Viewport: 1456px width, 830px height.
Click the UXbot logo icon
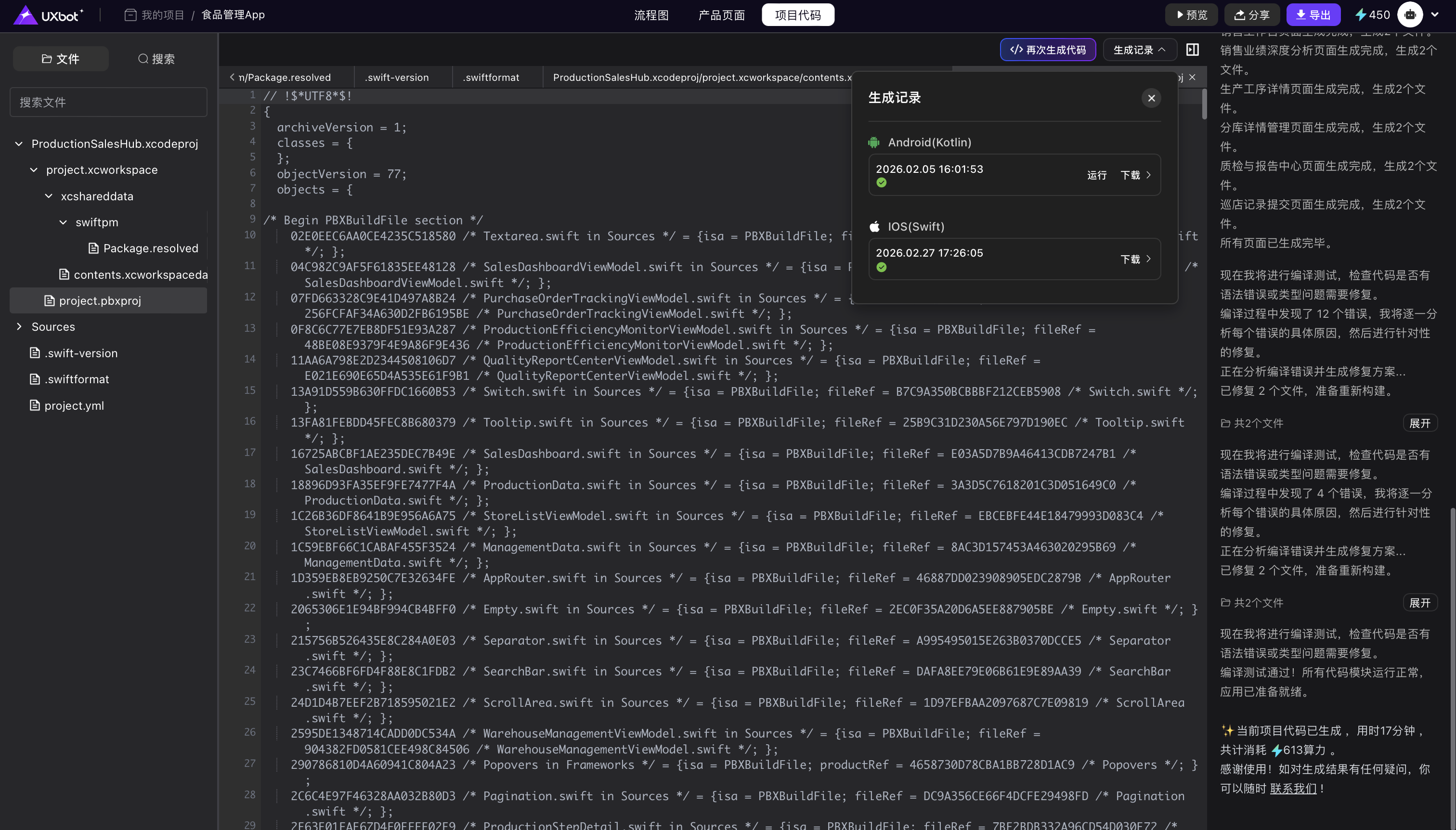tap(25, 15)
